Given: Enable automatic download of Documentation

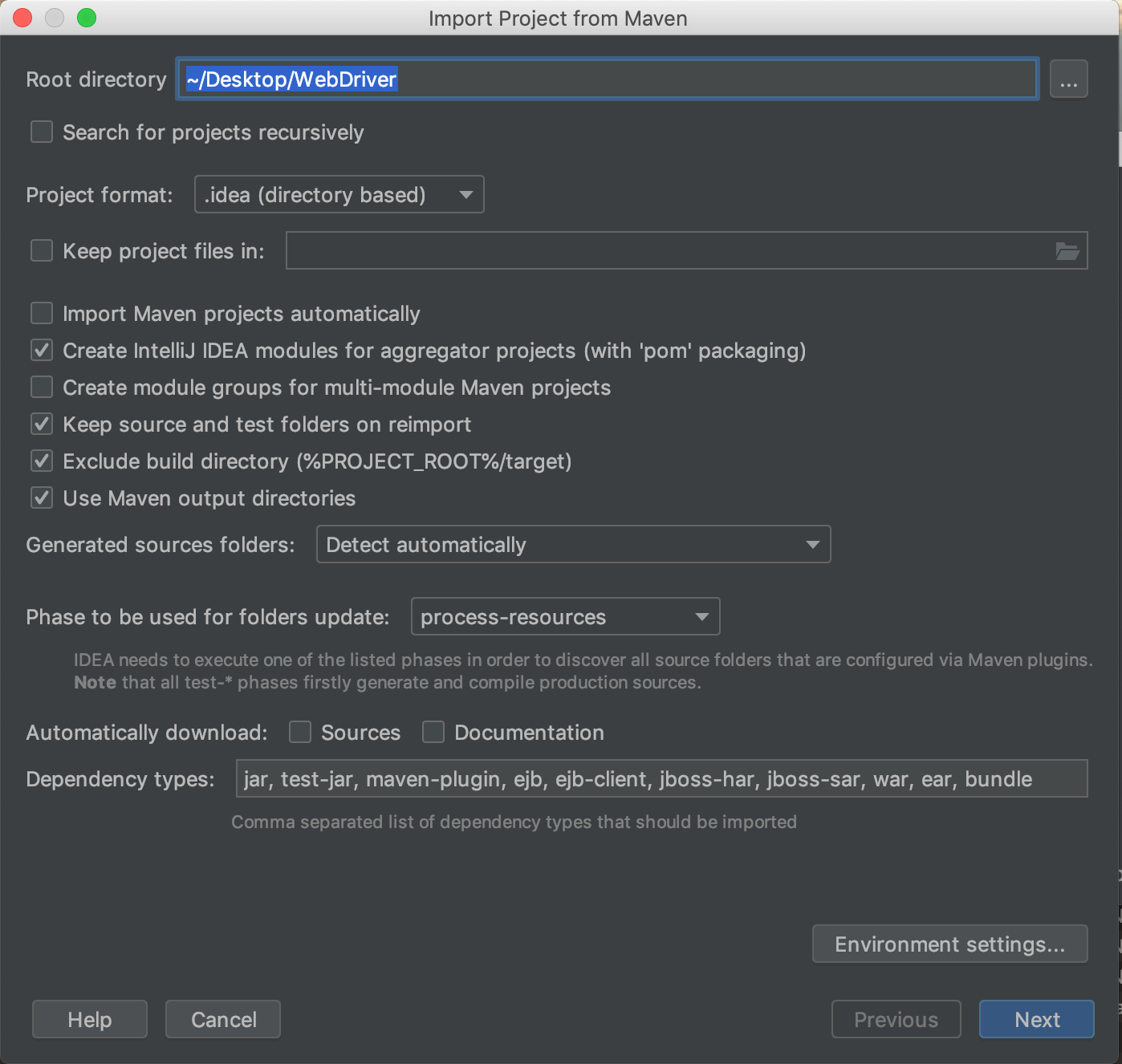Looking at the screenshot, I should click(433, 732).
